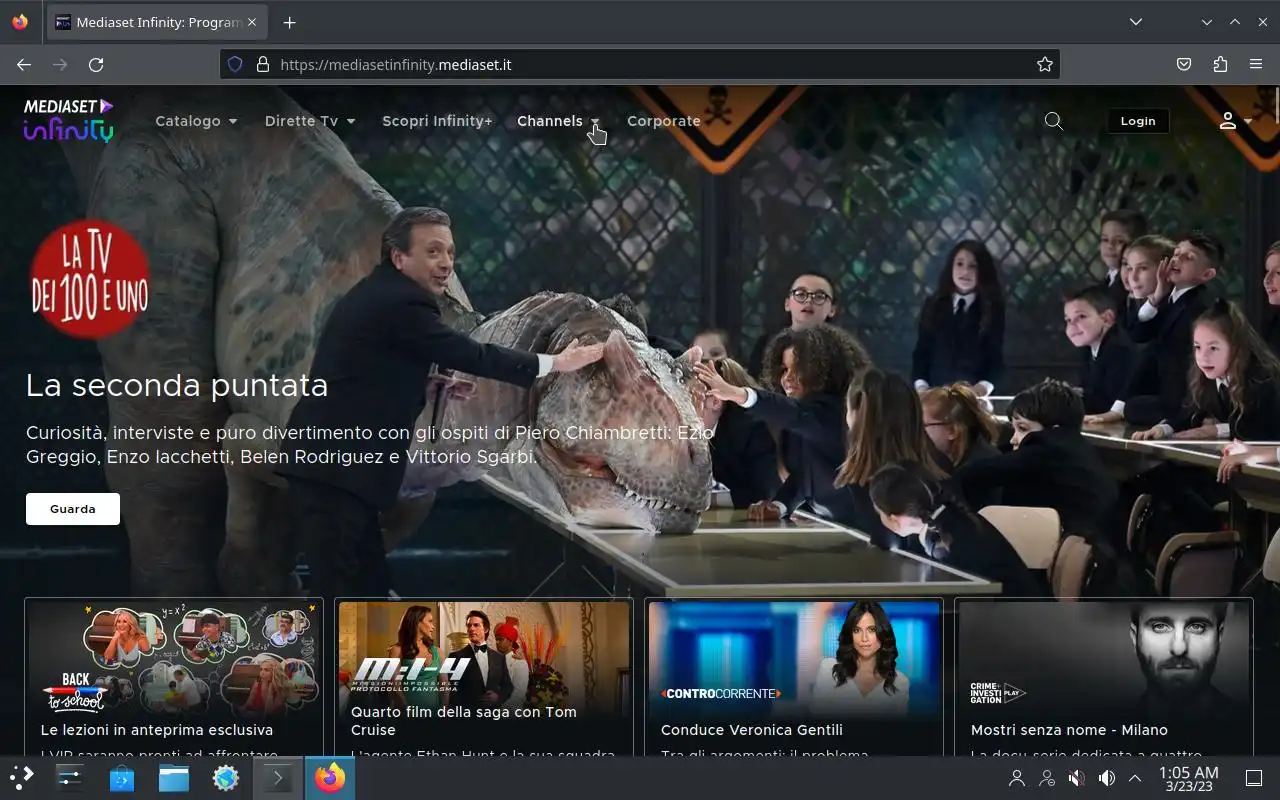The height and width of the screenshot is (800, 1280).
Task: Save page to Pocket icon
Action: click(x=1184, y=64)
